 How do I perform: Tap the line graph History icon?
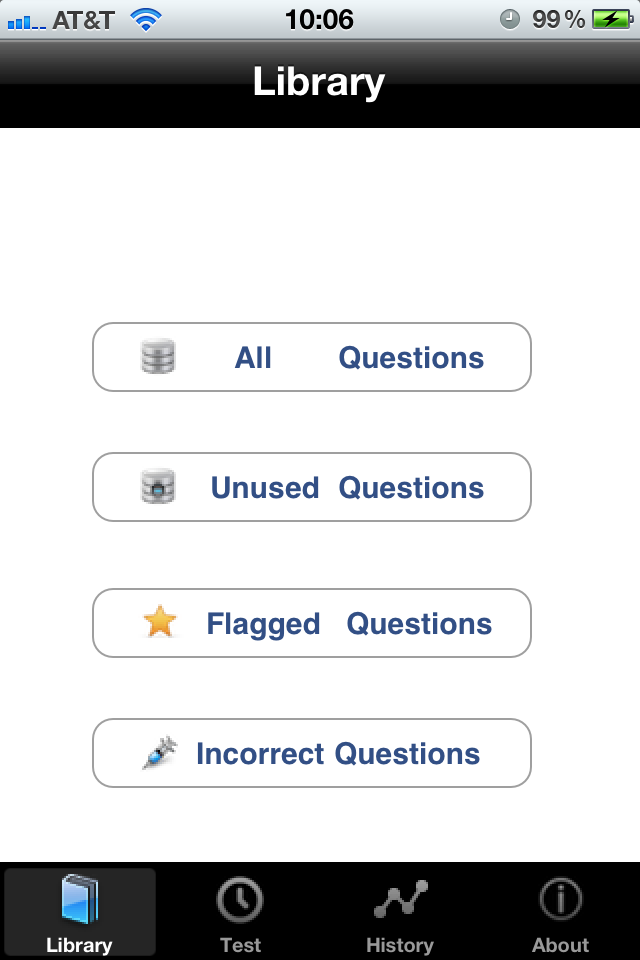coord(400,900)
